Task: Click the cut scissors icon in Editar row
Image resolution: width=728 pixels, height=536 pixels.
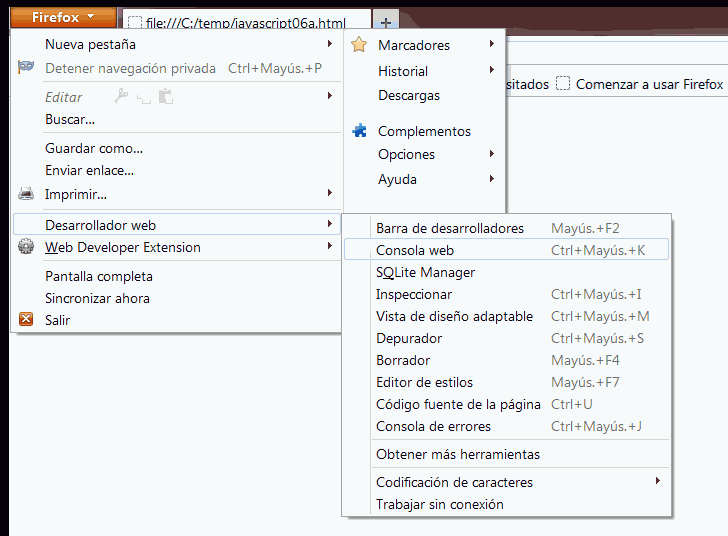Action: point(121,96)
